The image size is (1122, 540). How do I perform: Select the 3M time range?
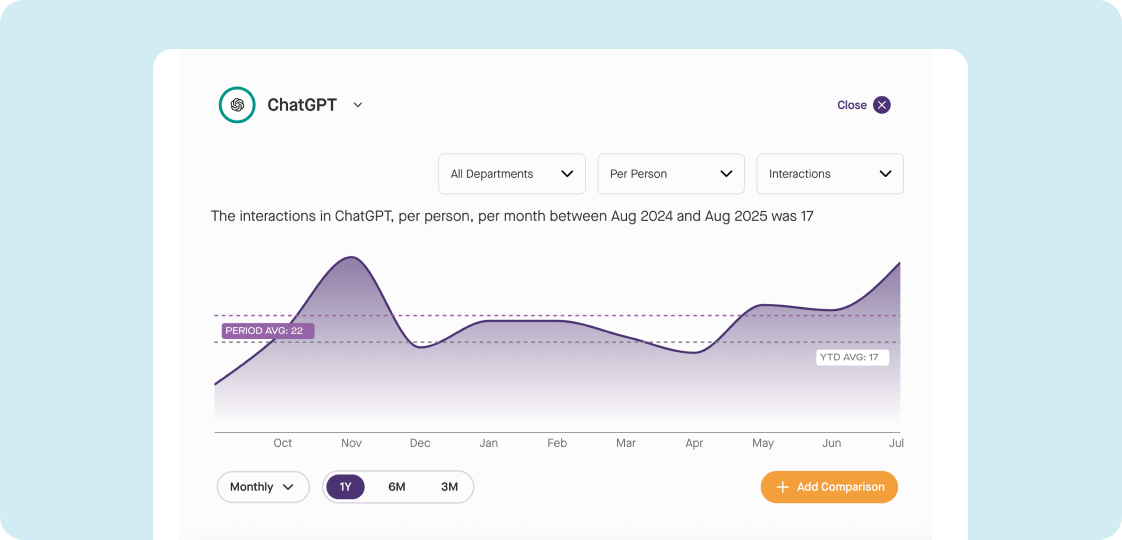pyautogui.click(x=449, y=487)
